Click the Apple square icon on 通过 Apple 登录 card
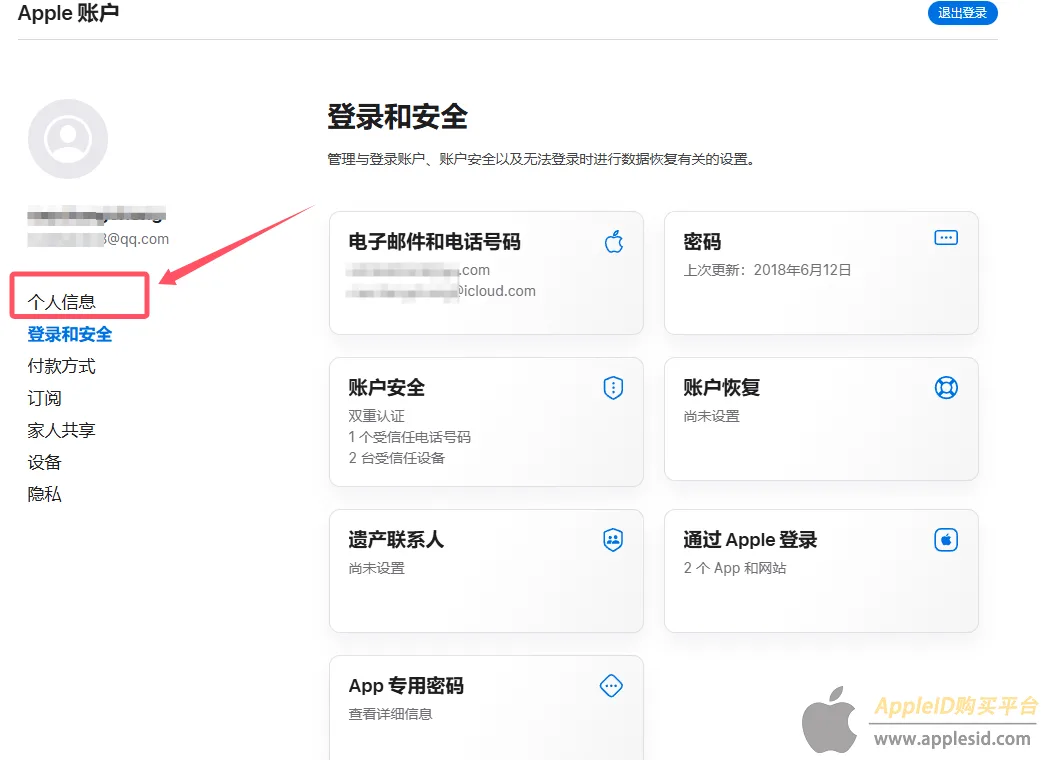The height and width of the screenshot is (760, 1050). click(x=946, y=540)
